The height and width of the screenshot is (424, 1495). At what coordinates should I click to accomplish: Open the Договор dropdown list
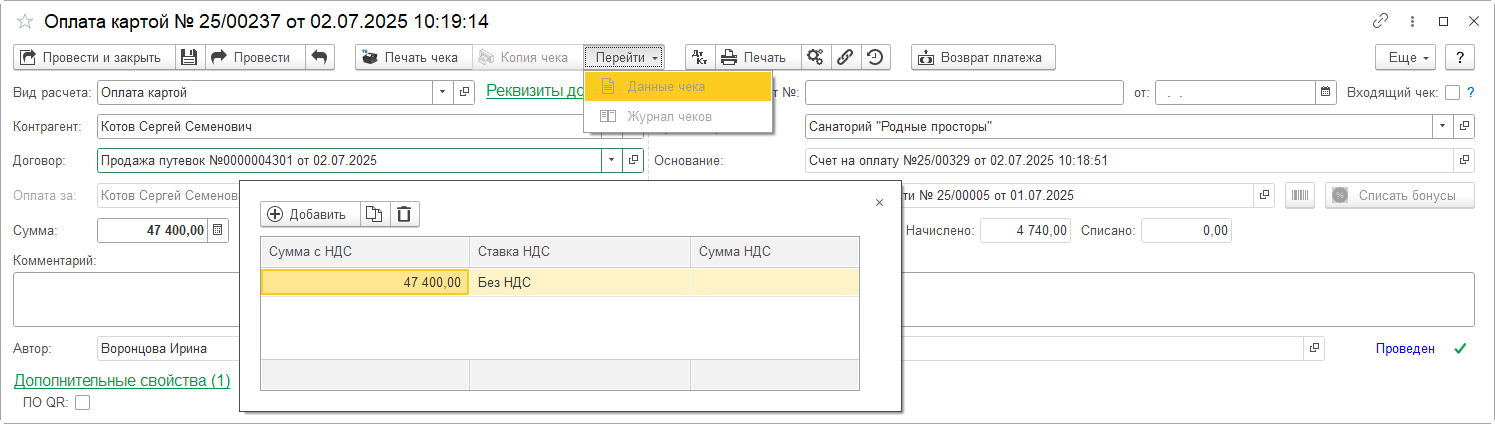[611, 160]
